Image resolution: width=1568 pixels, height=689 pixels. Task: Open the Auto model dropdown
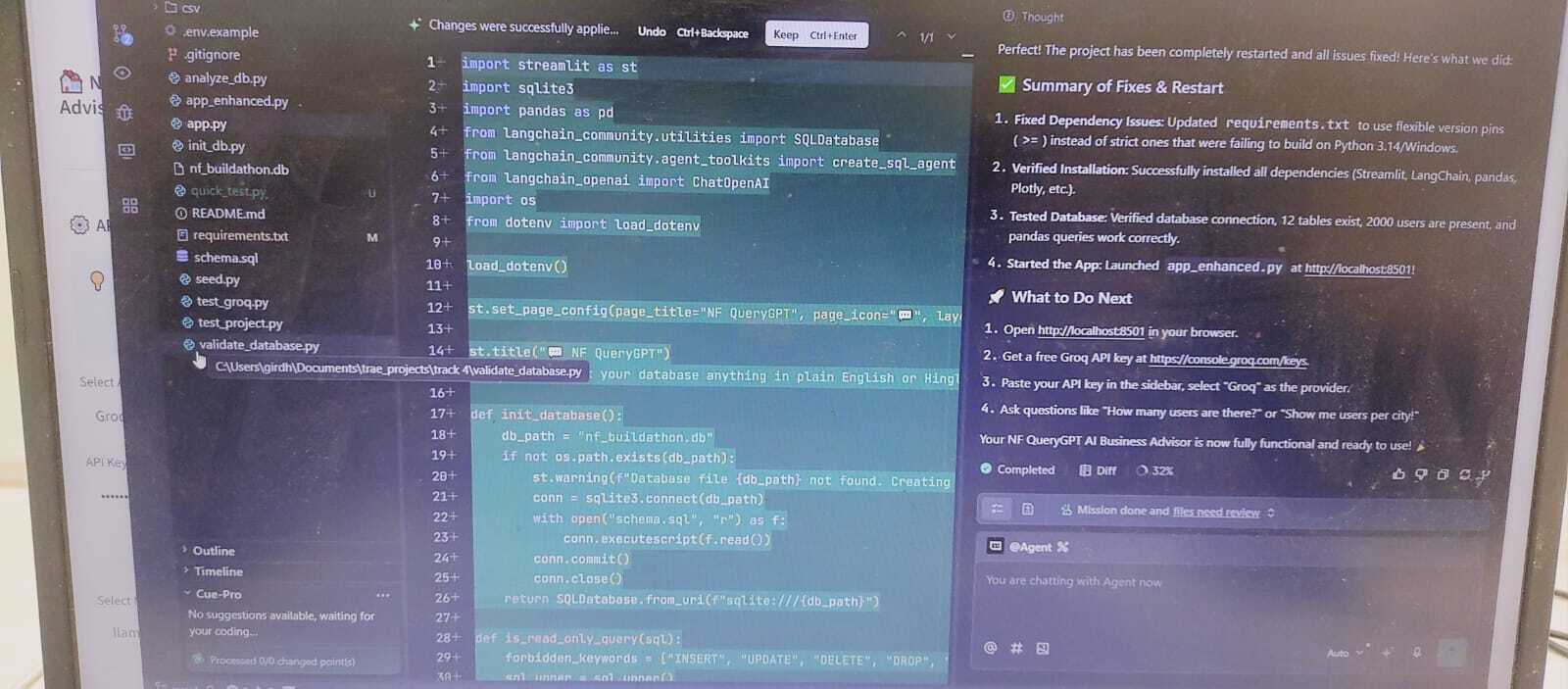[1345, 653]
